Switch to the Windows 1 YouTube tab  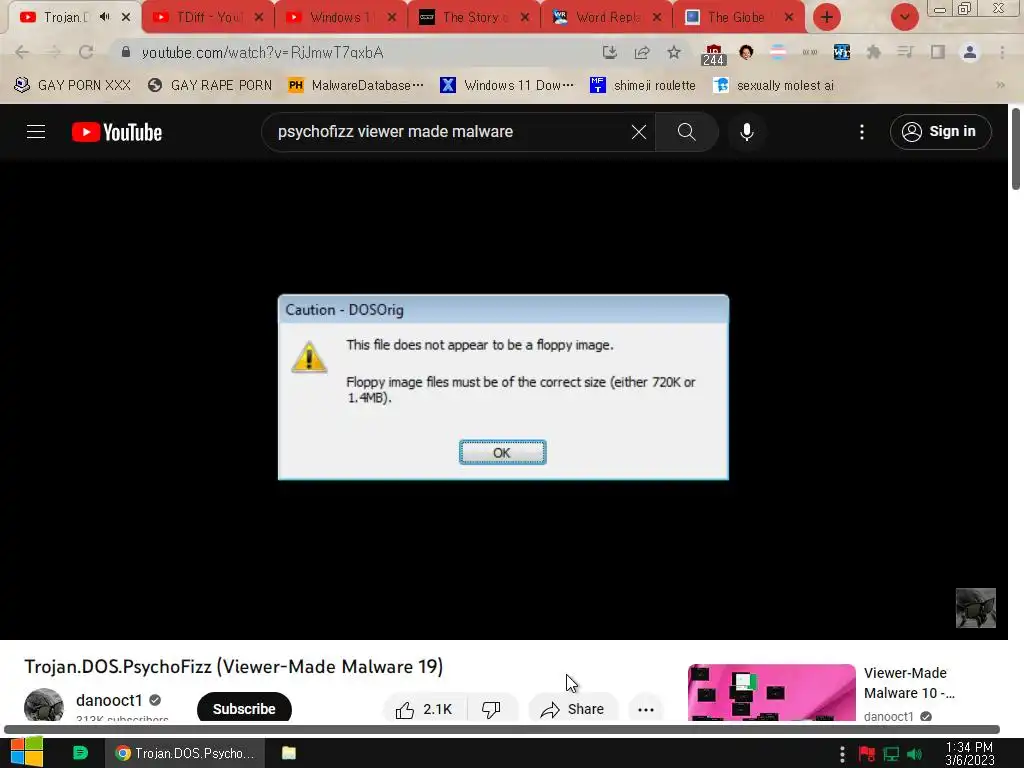[x=341, y=17]
